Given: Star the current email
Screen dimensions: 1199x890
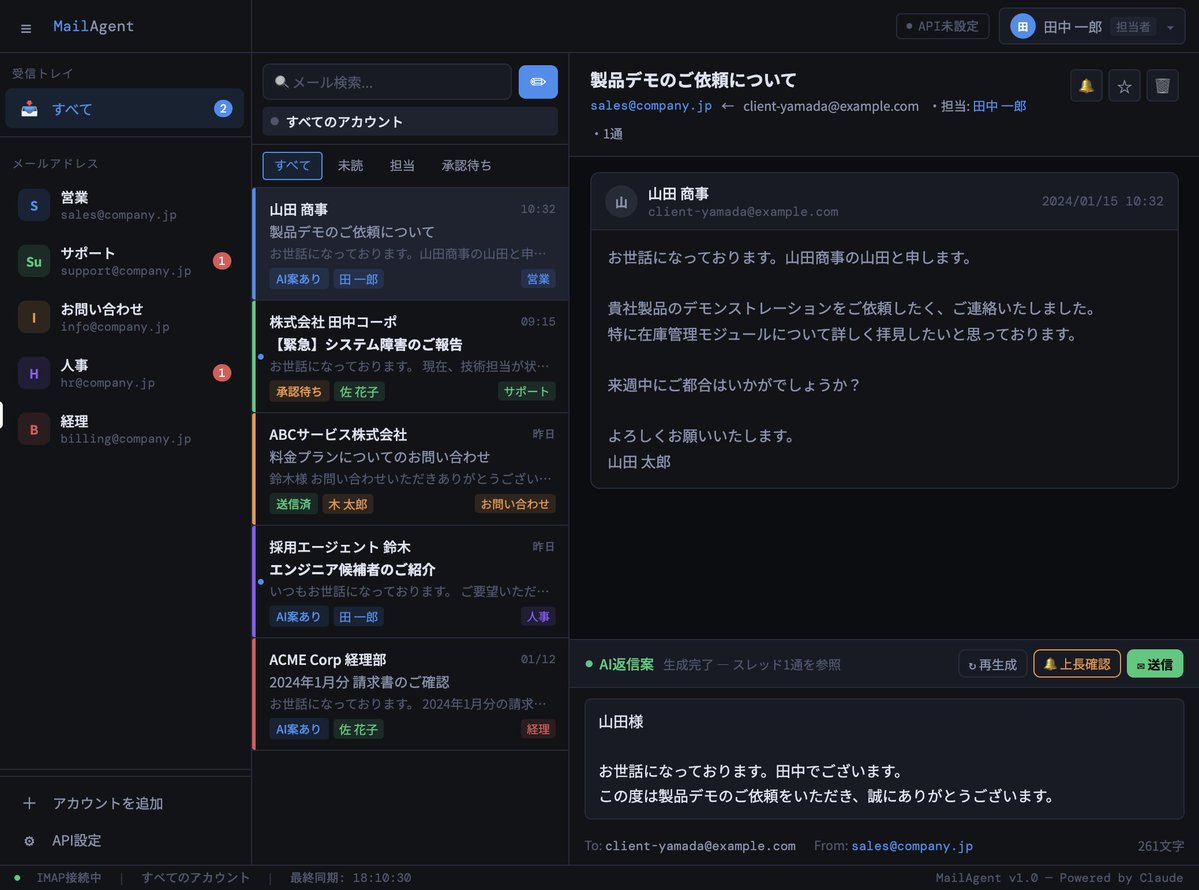Looking at the screenshot, I should [1123, 86].
